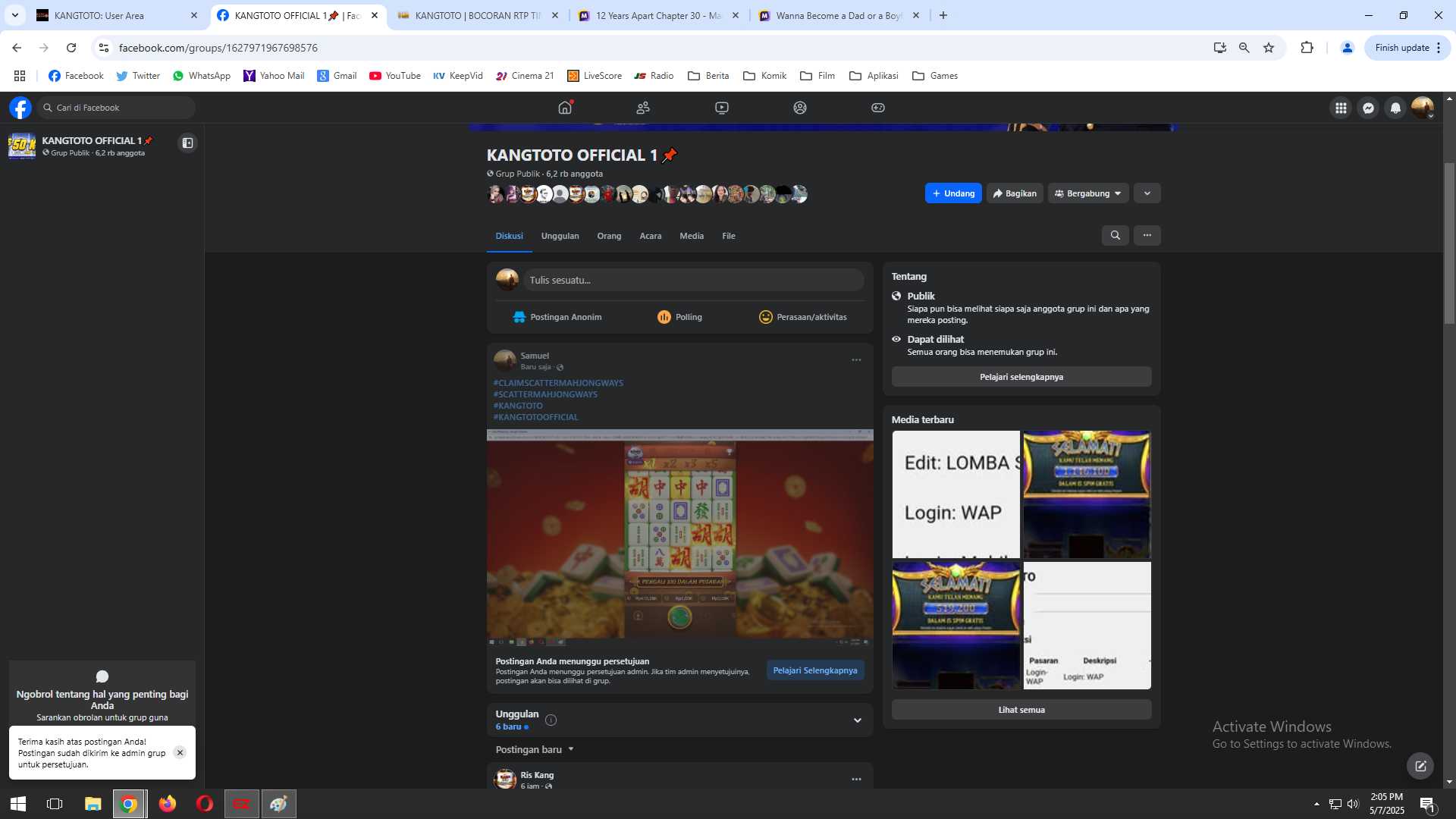Dismiss the Terima kasih notification toast
1456x819 pixels.
pos(180,752)
